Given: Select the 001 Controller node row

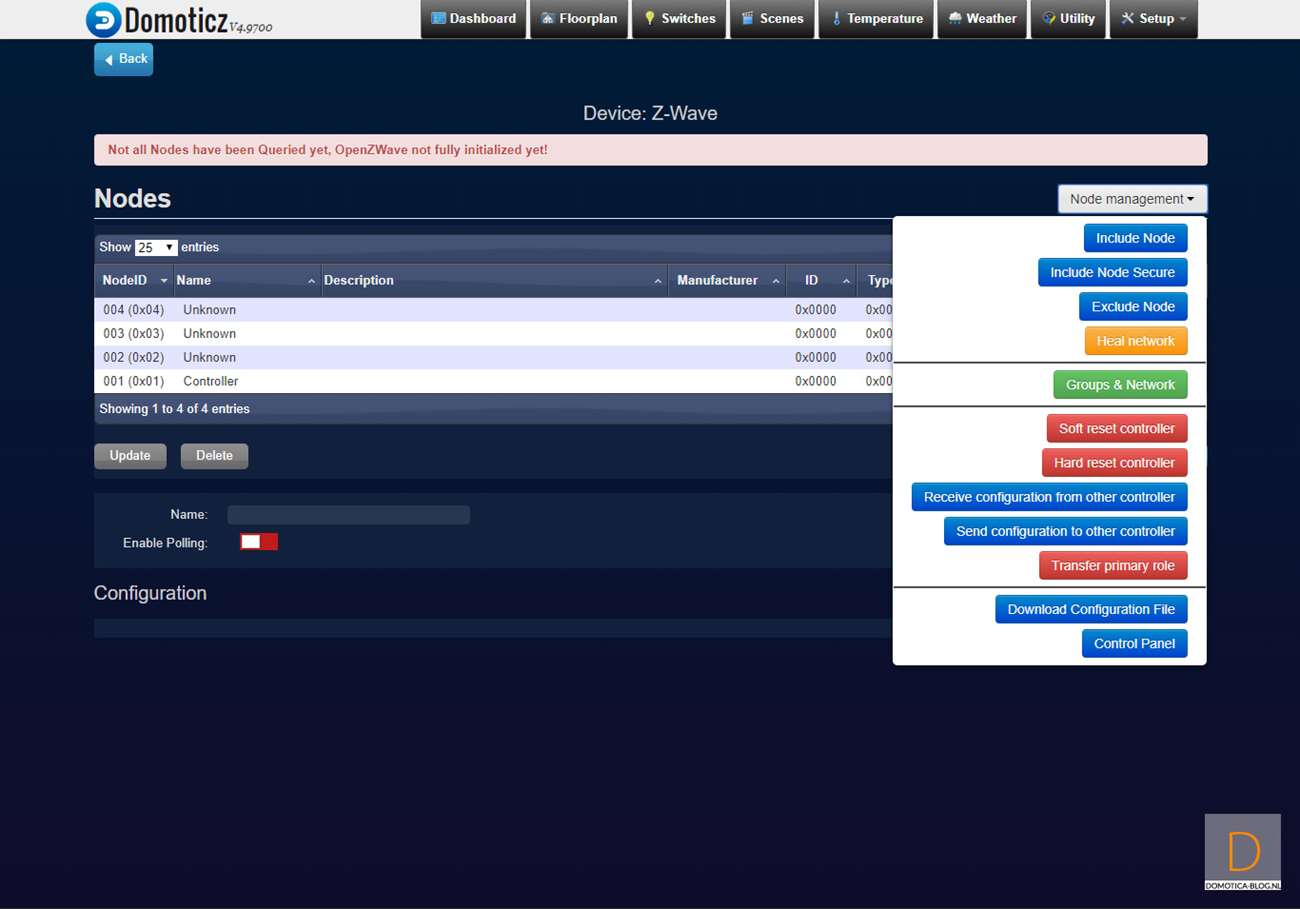Looking at the screenshot, I should click(x=494, y=382).
